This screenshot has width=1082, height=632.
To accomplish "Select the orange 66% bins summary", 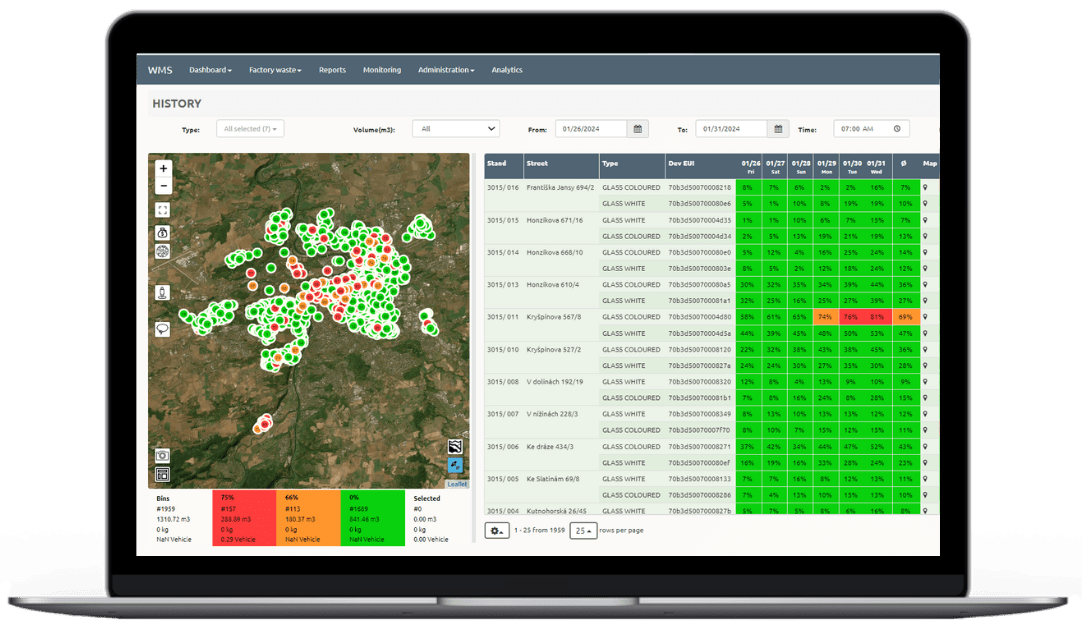I will click(308, 518).
